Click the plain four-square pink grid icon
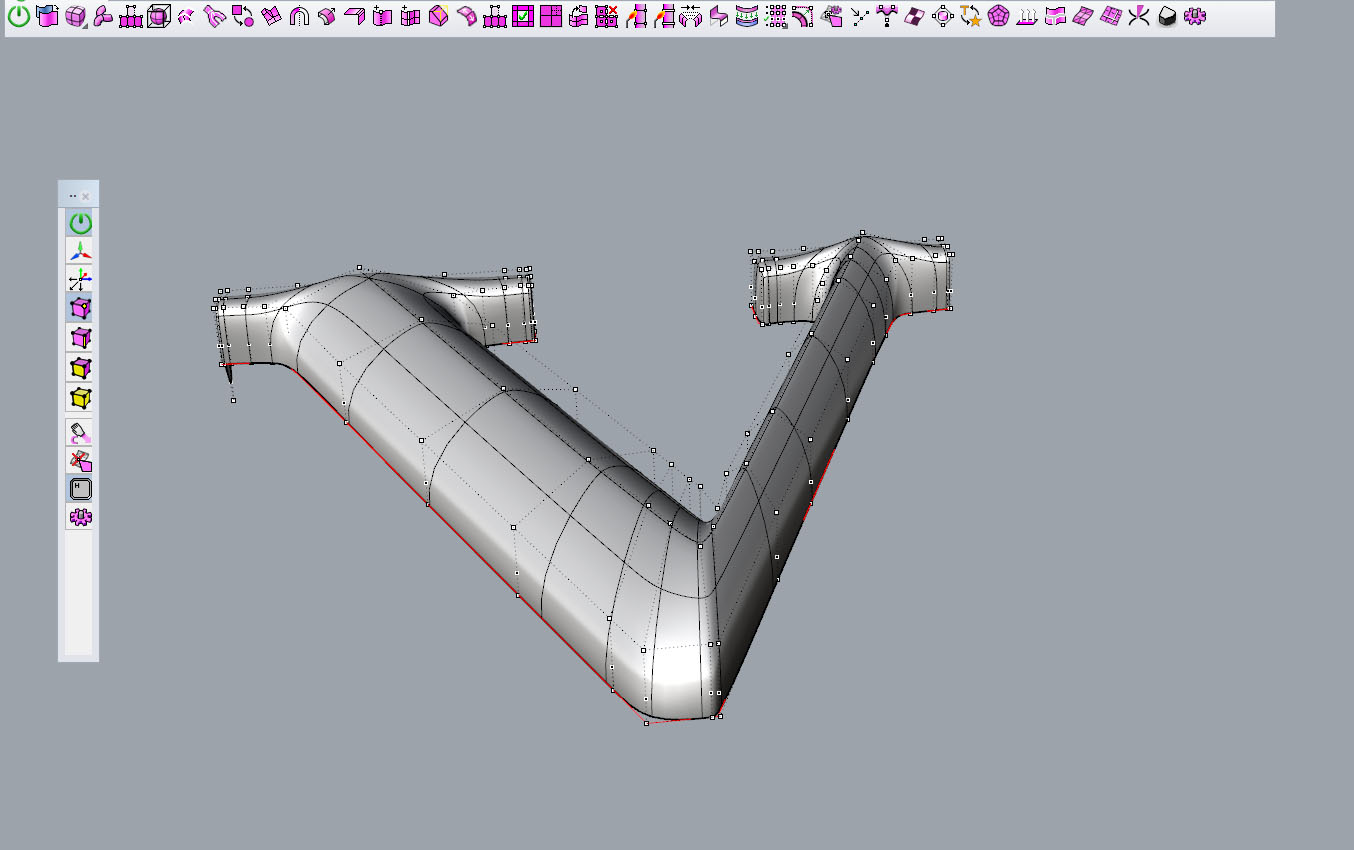This screenshot has height=850, width=1354. (551, 16)
